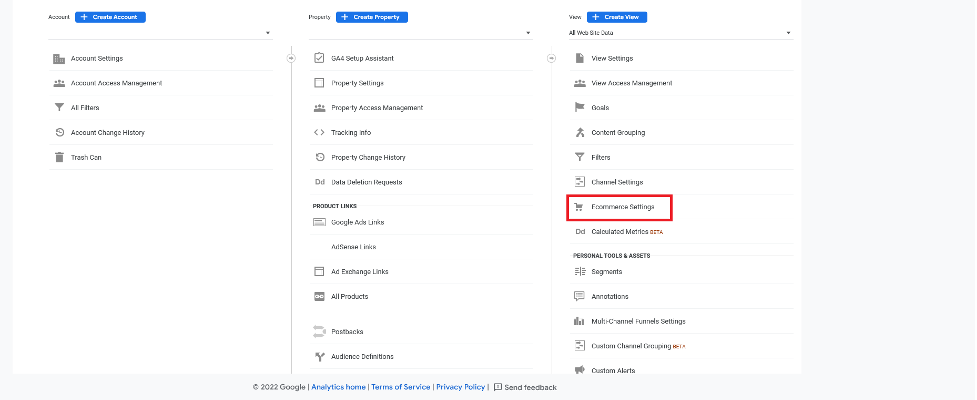Click the View Settings document icon

click(x=579, y=59)
